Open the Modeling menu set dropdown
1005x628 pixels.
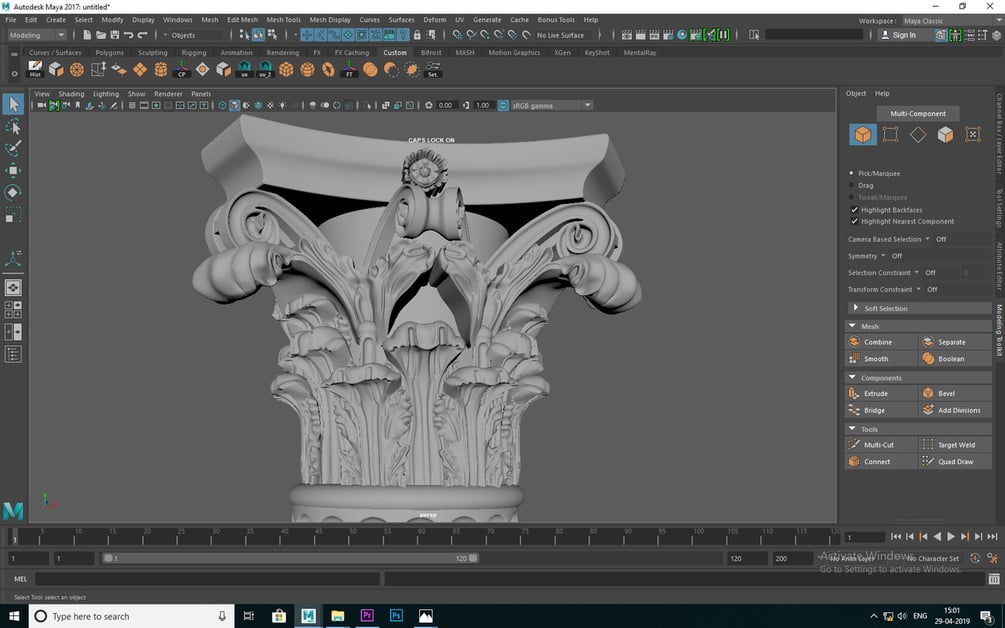pyautogui.click(x=36, y=35)
